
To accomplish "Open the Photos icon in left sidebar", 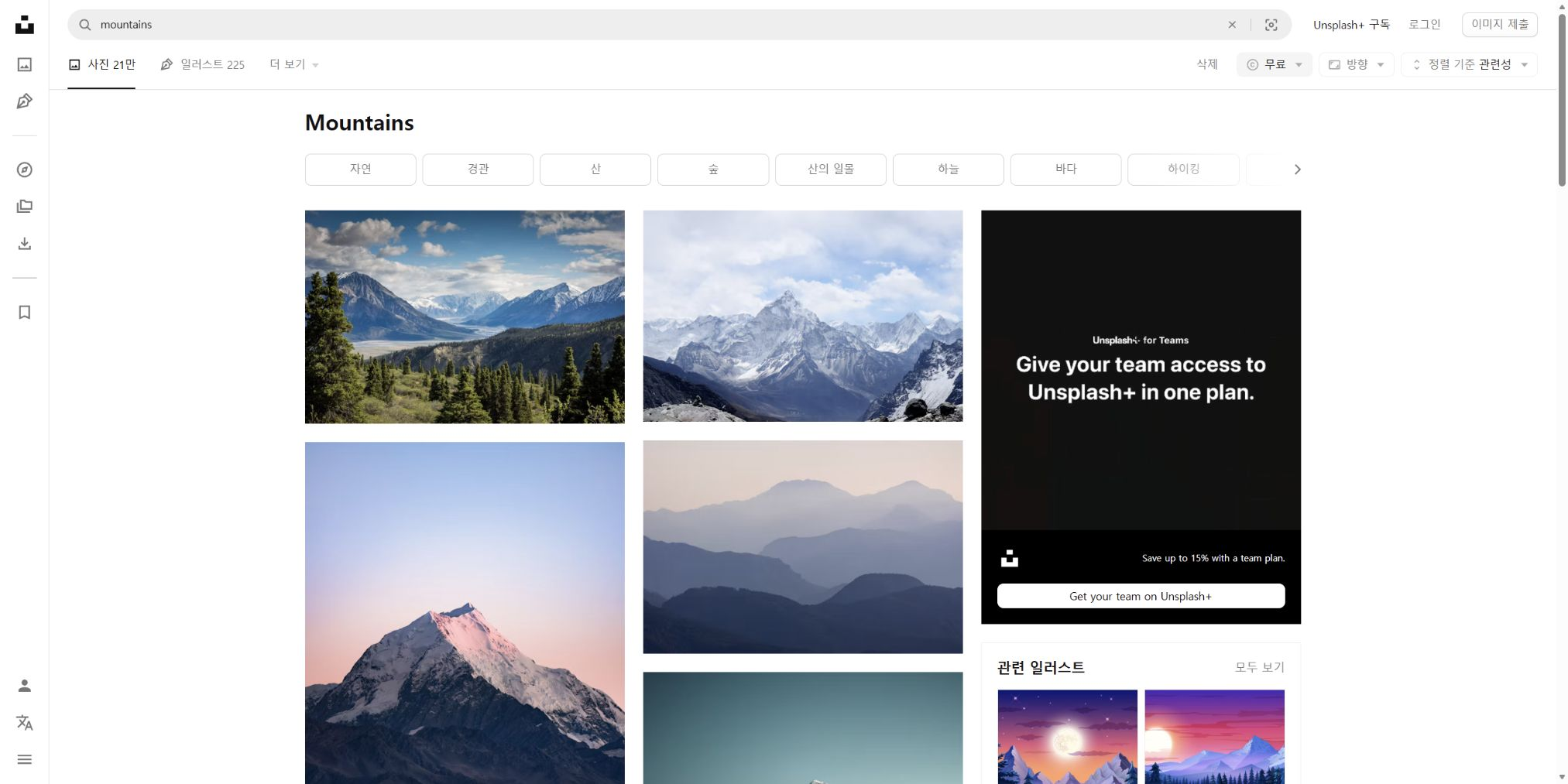I will (25, 64).
